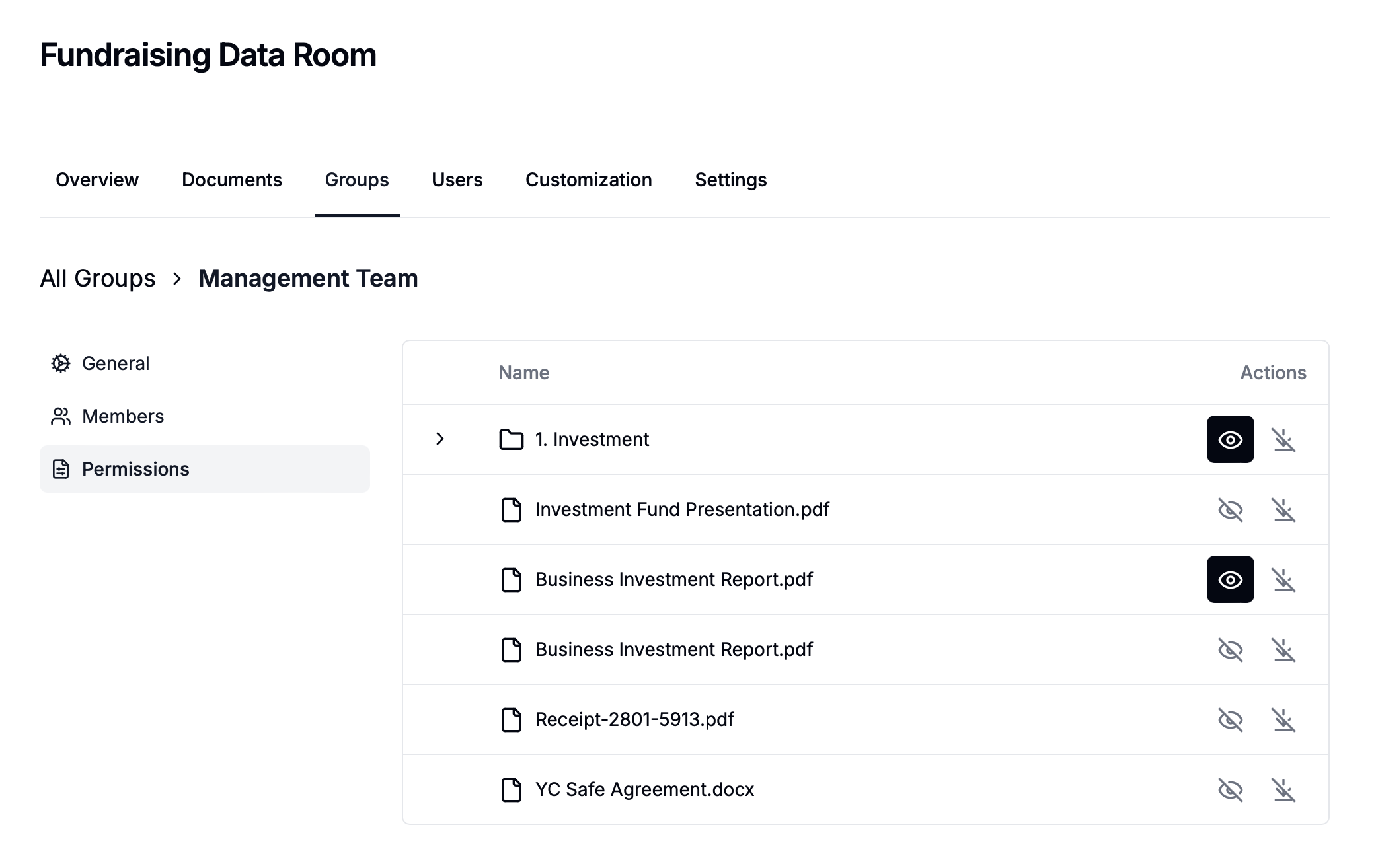Switch to the Users tab
Viewport: 1376px width, 868px height.
tap(457, 180)
